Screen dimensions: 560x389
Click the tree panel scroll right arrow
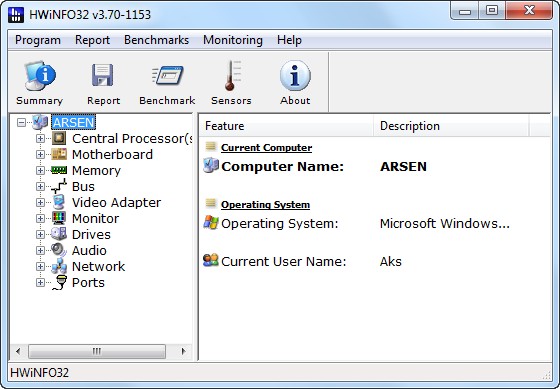(x=184, y=351)
